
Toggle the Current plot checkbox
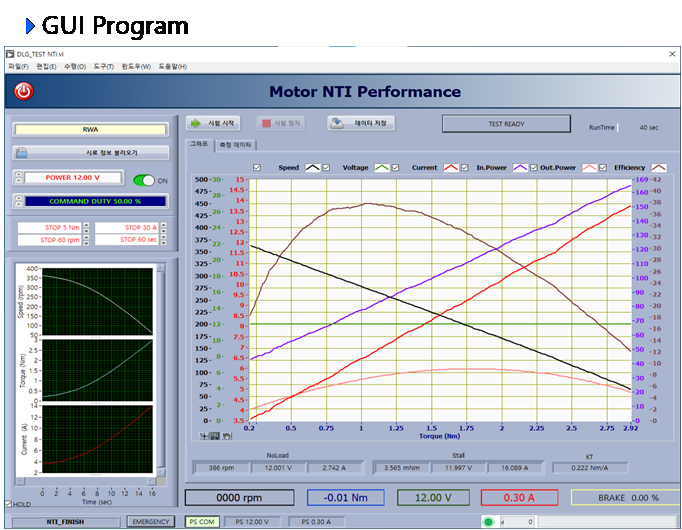395,168
